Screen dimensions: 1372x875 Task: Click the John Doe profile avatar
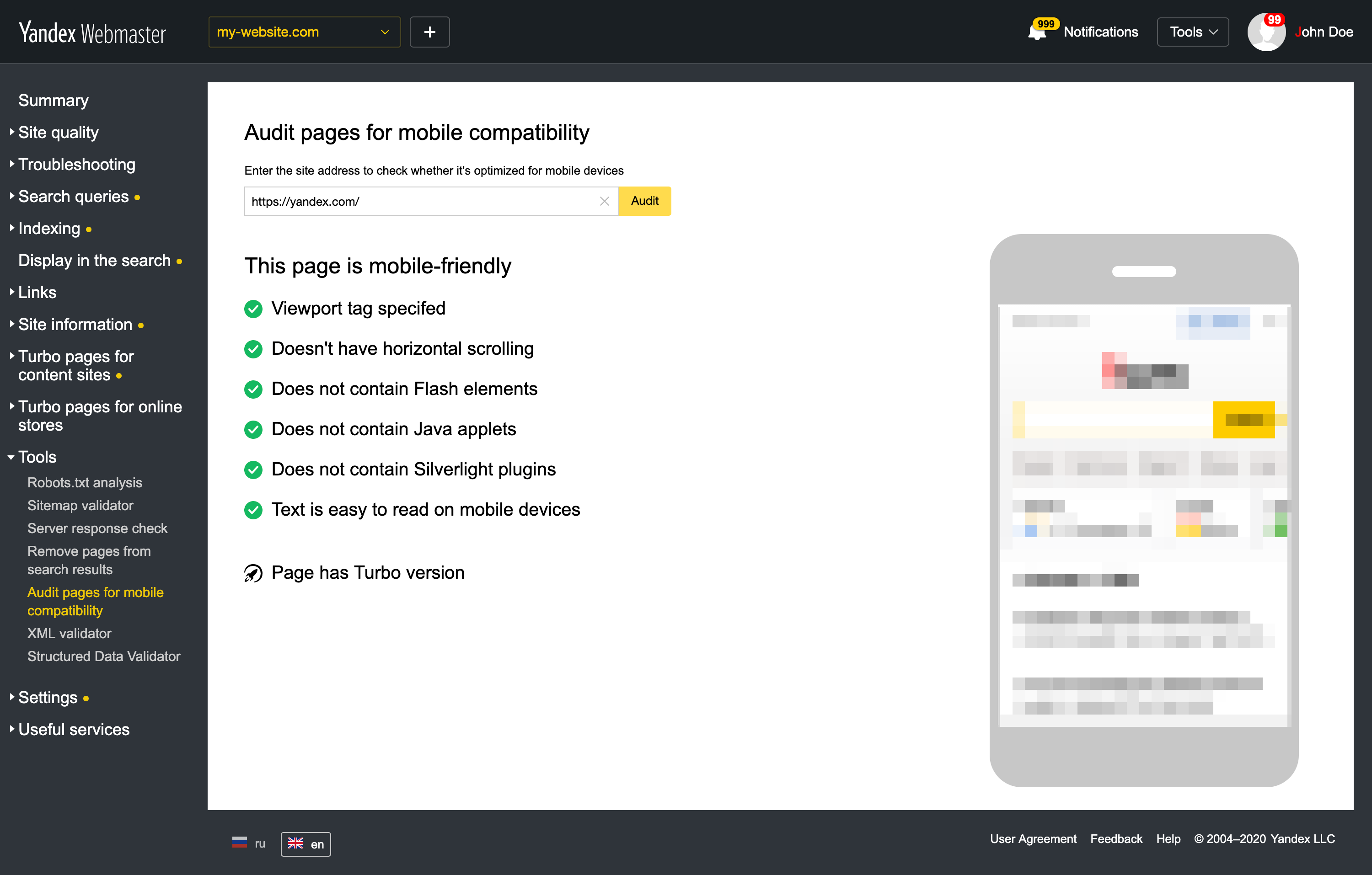pos(1267,32)
